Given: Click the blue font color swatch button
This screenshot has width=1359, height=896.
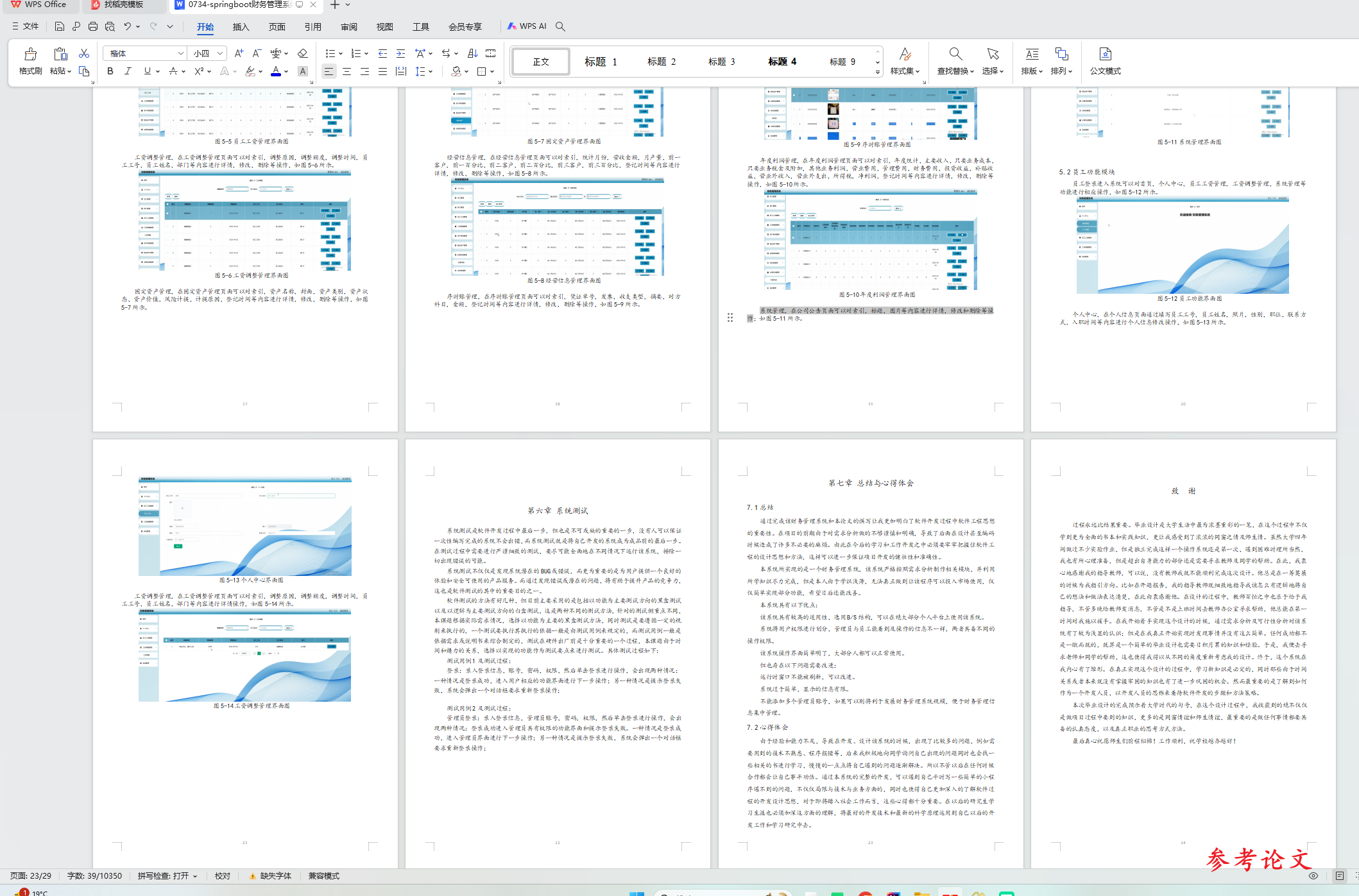Looking at the screenshot, I should tap(276, 71).
